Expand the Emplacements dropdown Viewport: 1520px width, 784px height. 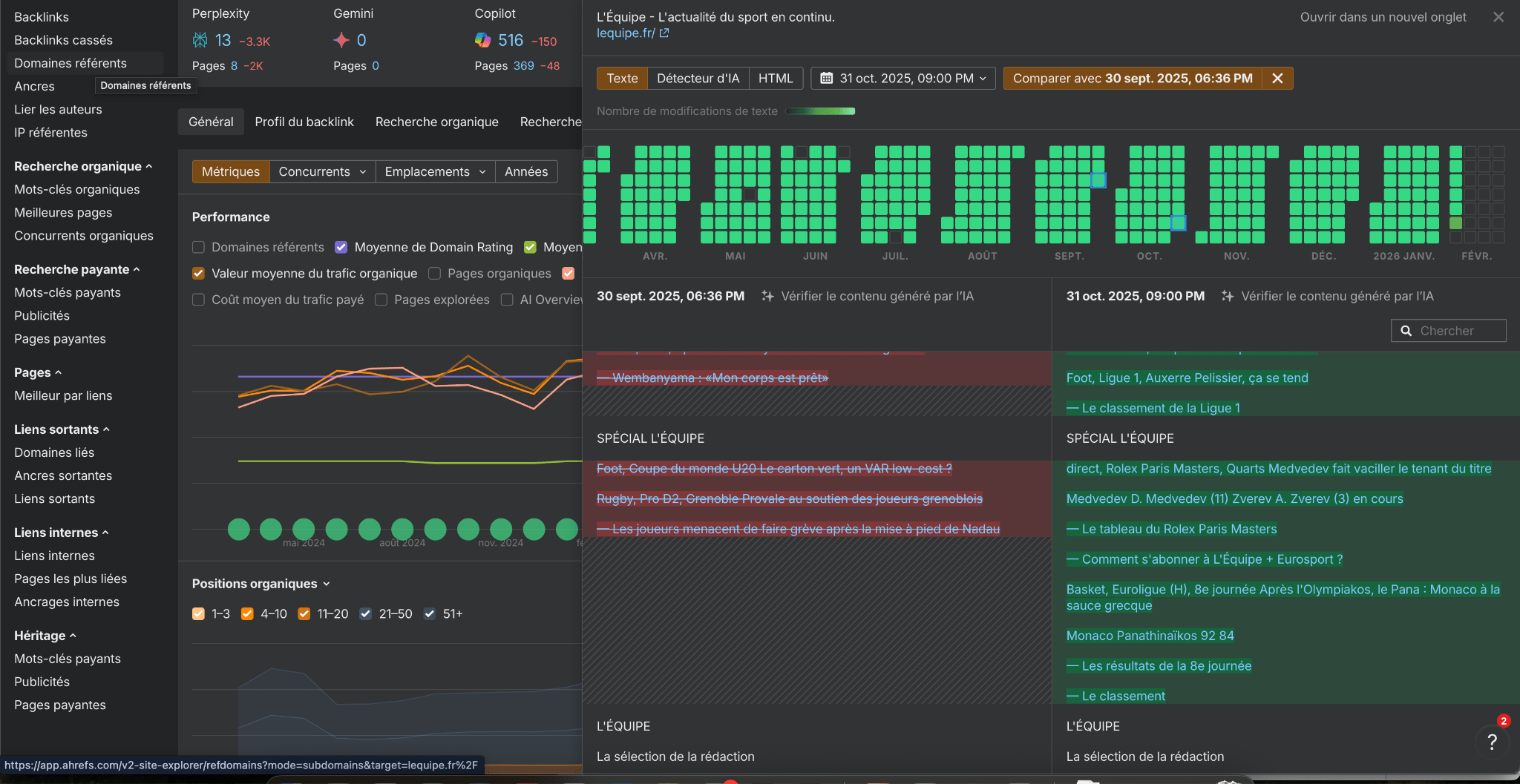coord(435,171)
